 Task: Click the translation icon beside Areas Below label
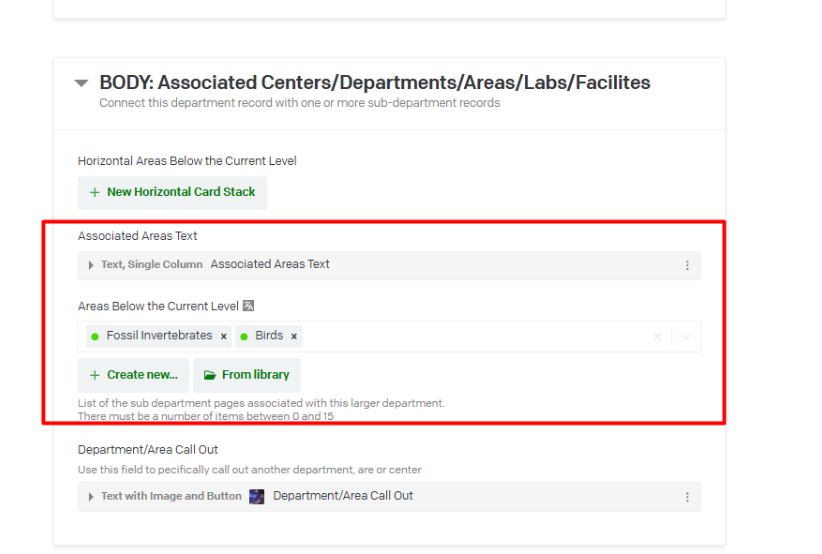[249, 306]
